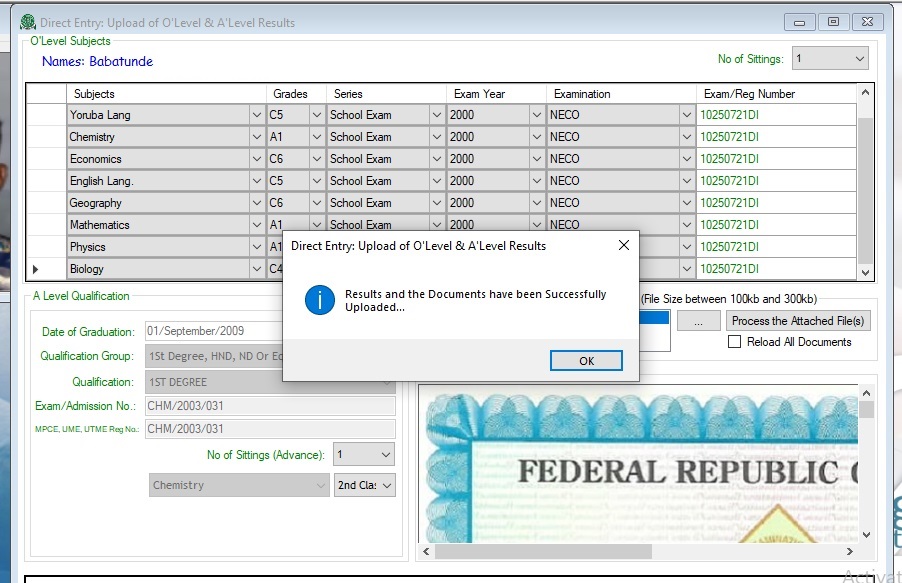Click the Exam Year column header
Viewport: 902px width, 583px height.
496,94
